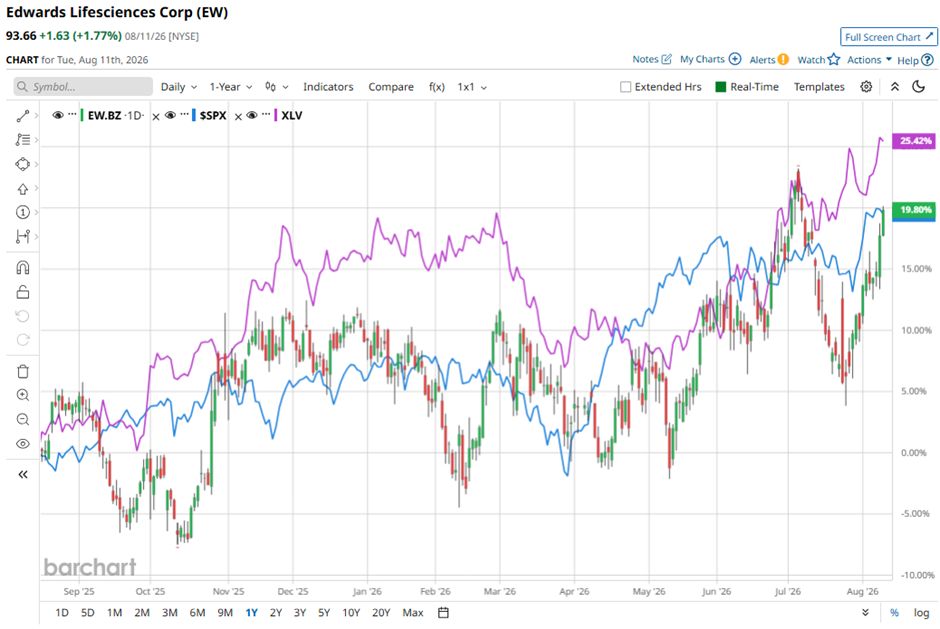The width and height of the screenshot is (940, 629).
Task: Select the 1Y time range
Action: click(251, 612)
